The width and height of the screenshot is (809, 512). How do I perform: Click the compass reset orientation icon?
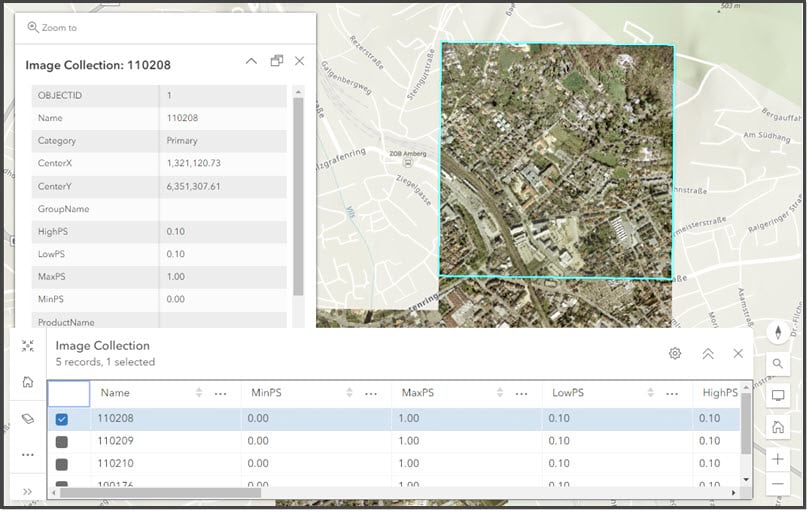(x=778, y=332)
